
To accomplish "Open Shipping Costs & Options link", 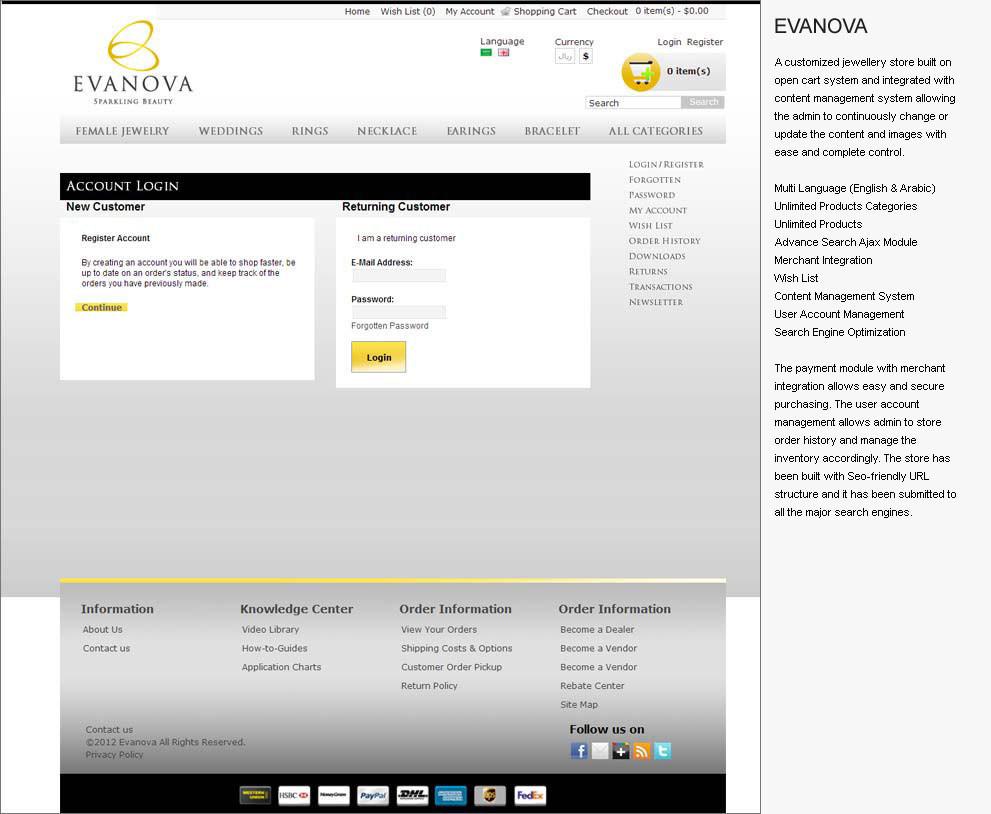I will [x=456, y=648].
